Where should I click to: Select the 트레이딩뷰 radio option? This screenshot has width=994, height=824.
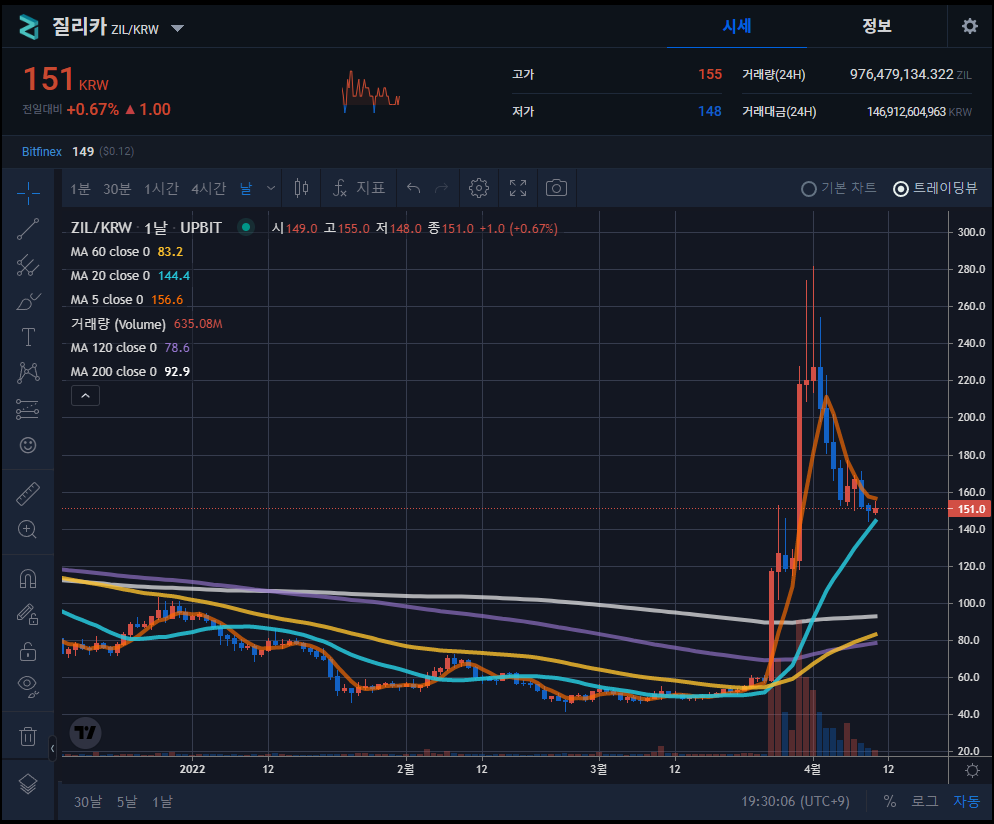[935, 188]
